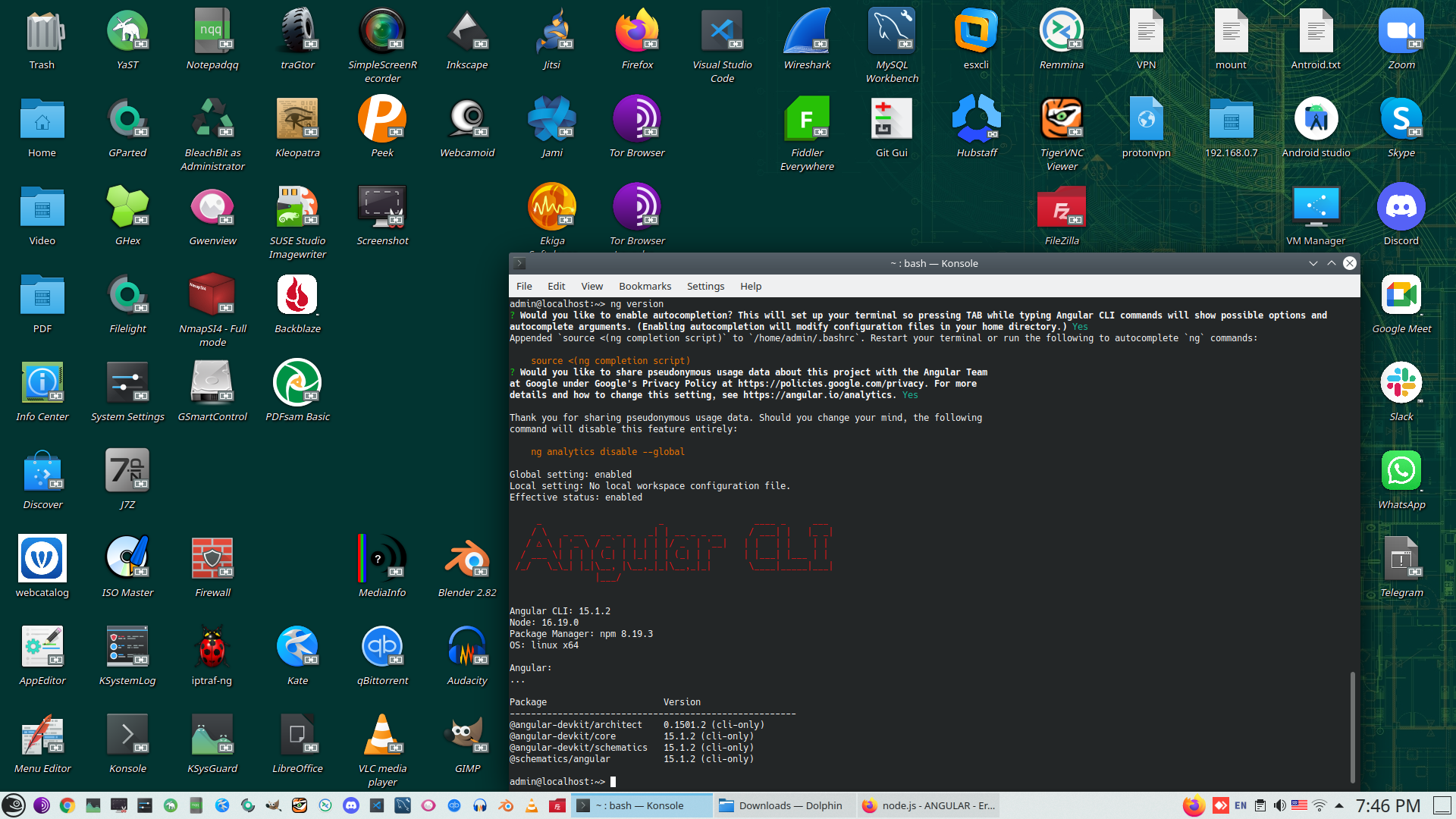
Task: Toggle the EN keyboard layout indicator
Action: tap(1241, 805)
